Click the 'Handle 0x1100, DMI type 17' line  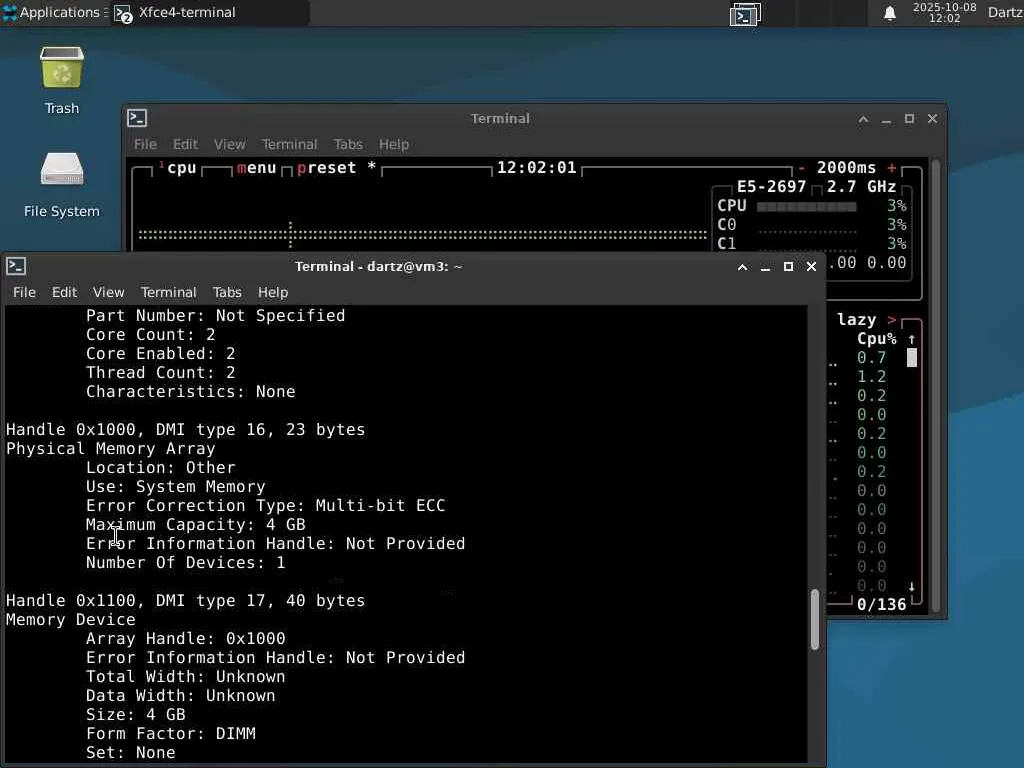[x=185, y=600]
